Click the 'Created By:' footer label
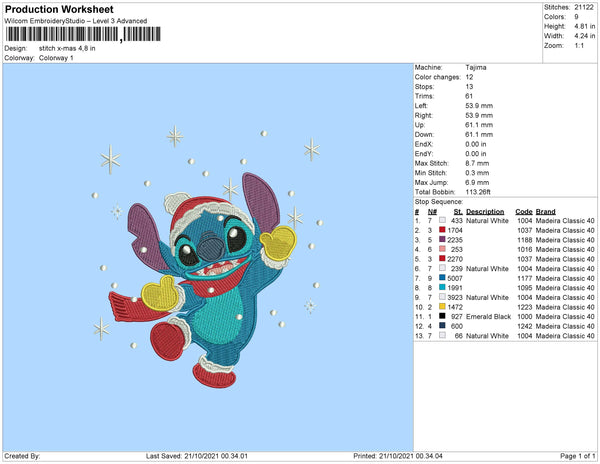 pyautogui.click(x=22, y=456)
